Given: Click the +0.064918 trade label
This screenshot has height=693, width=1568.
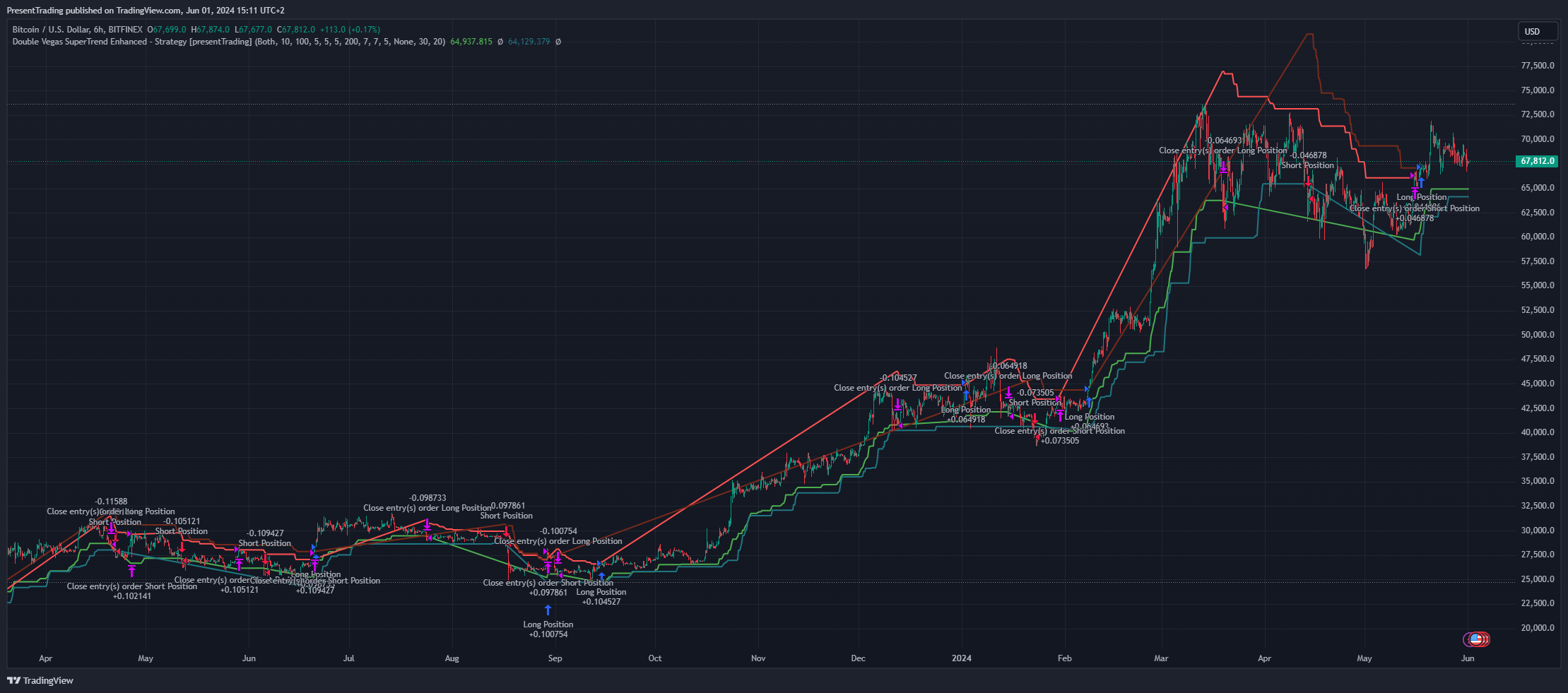Looking at the screenshot, I should click(x=966, y=420).
